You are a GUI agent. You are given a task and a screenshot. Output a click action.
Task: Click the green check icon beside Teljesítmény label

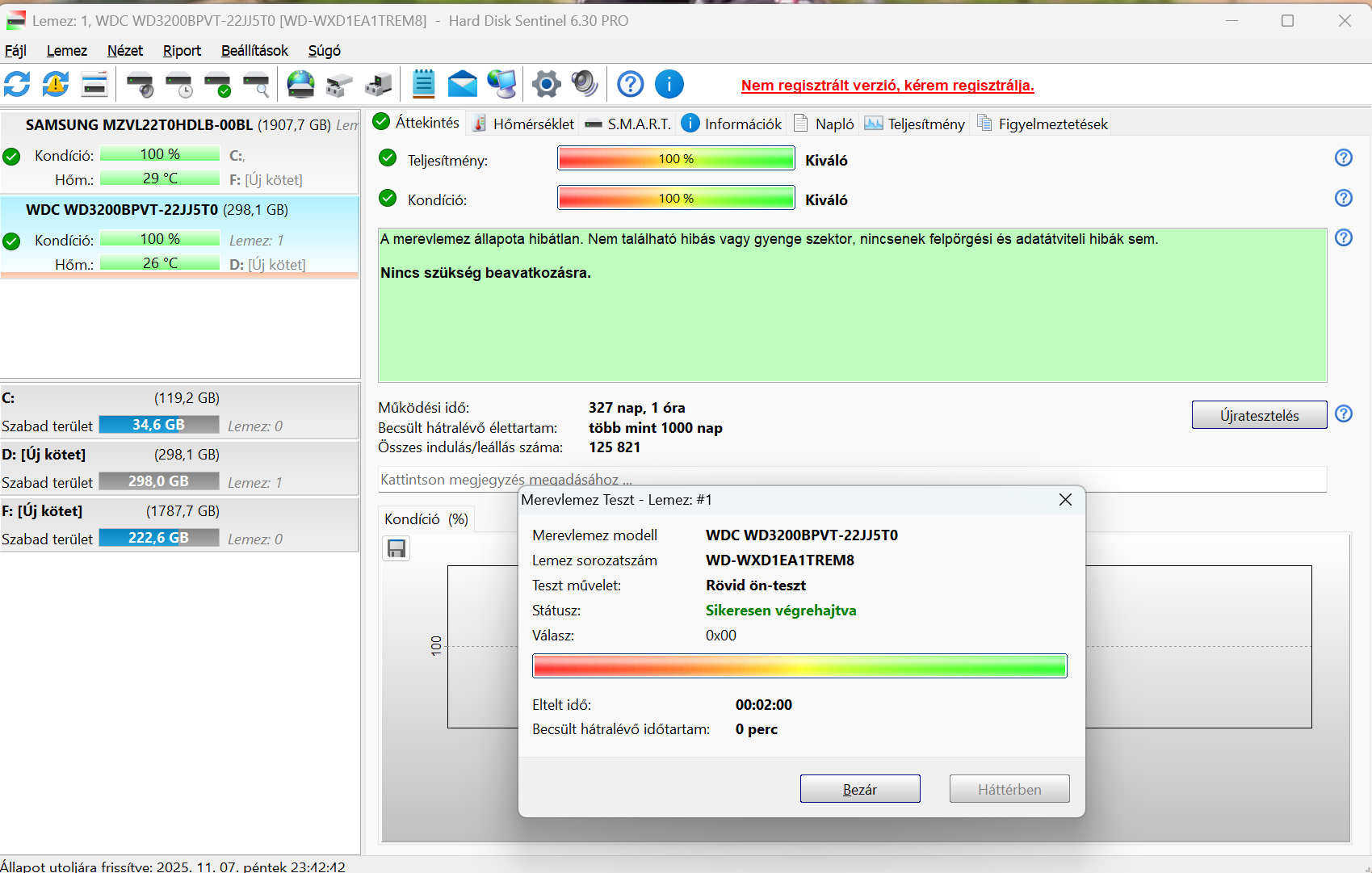[x=388, y=157]
